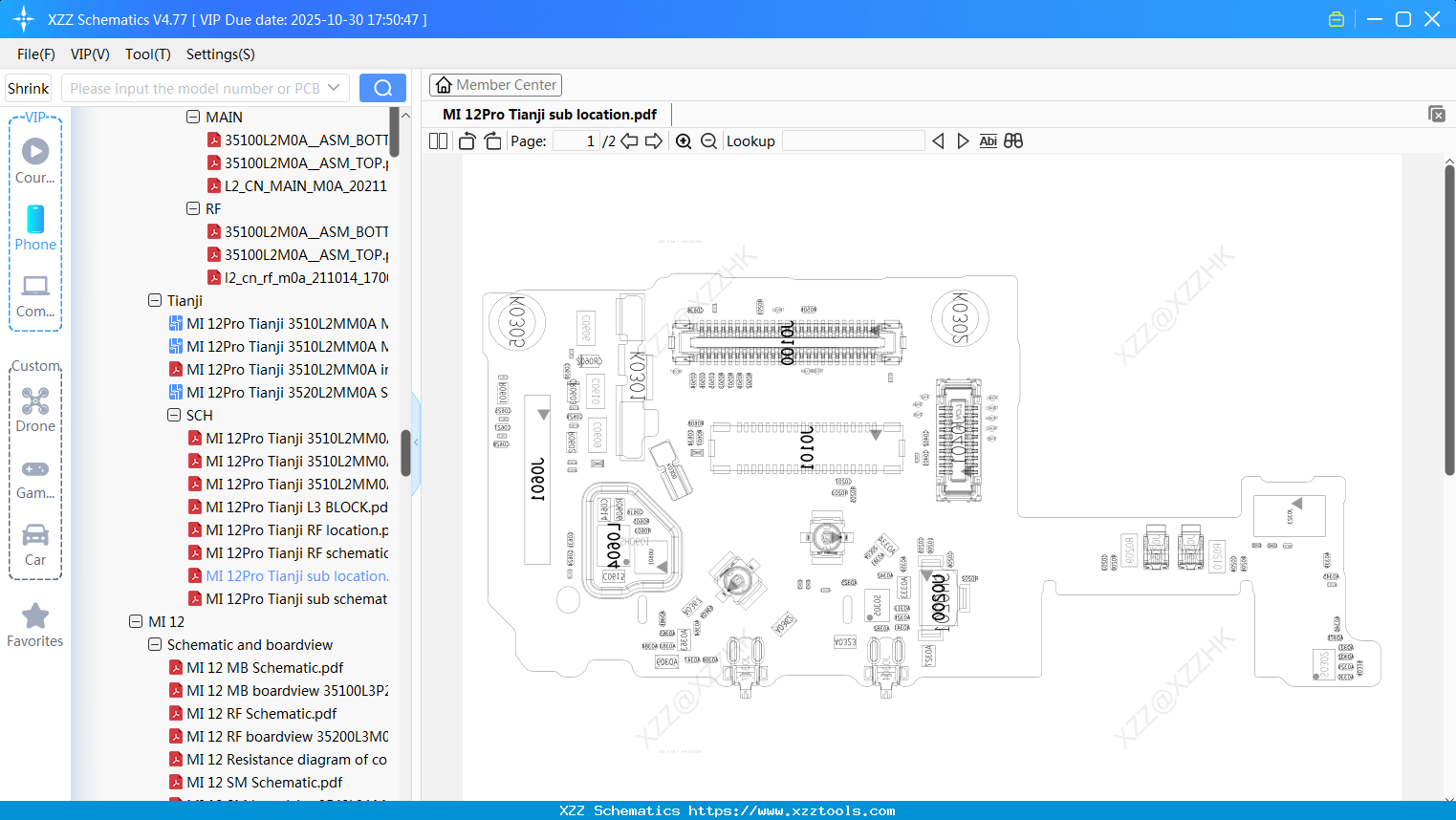Click the Member Center button
This screenshot has height=820, width=1456.
[x=495, y=84]
